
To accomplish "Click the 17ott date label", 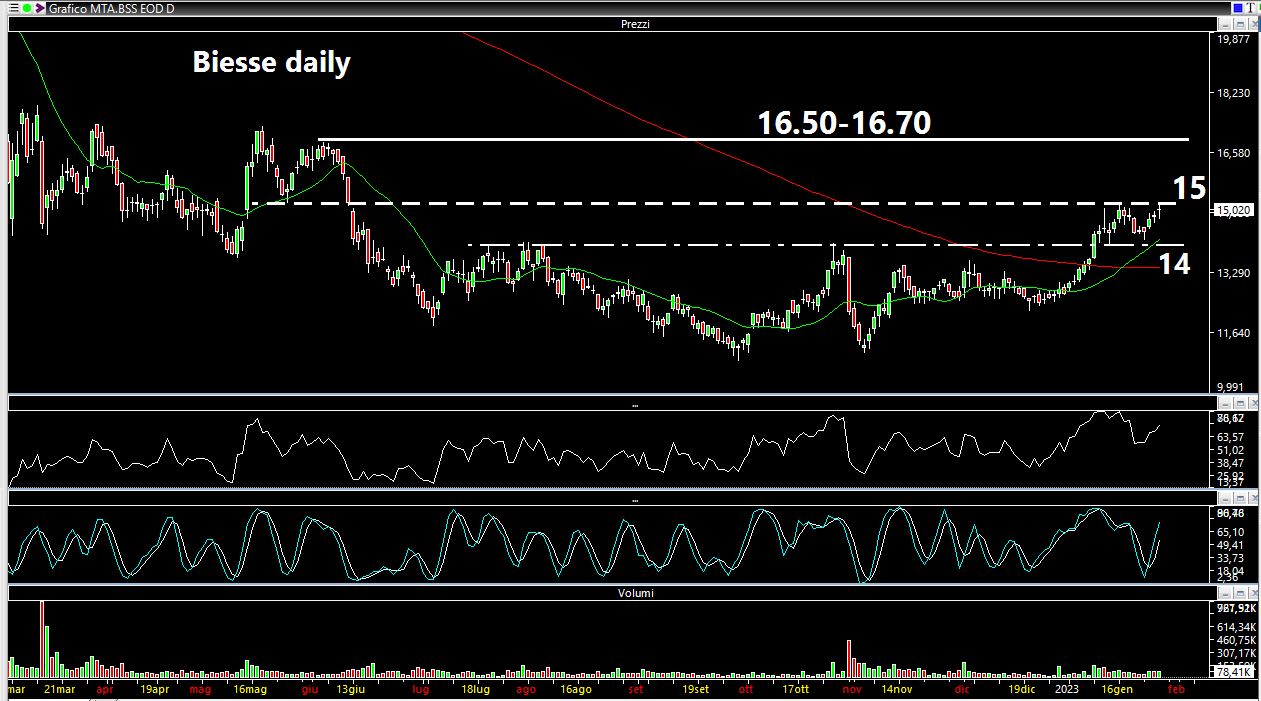I will click(x=795, y=690).
